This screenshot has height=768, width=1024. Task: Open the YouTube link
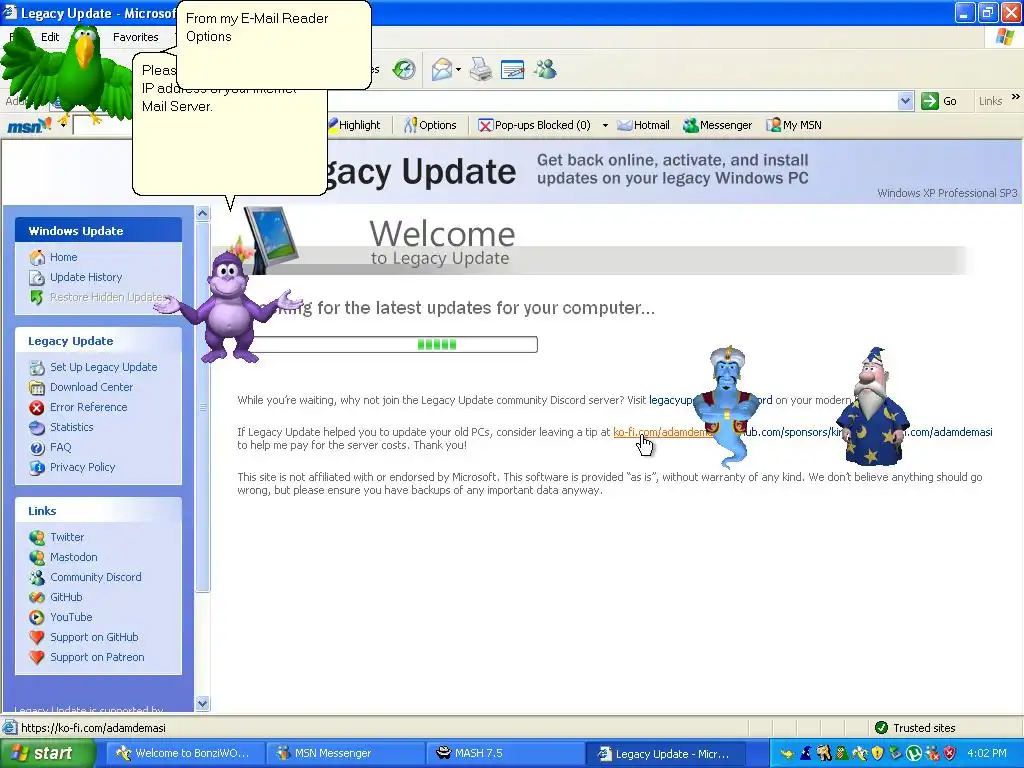pyautogui.click(x=71, y=617)
